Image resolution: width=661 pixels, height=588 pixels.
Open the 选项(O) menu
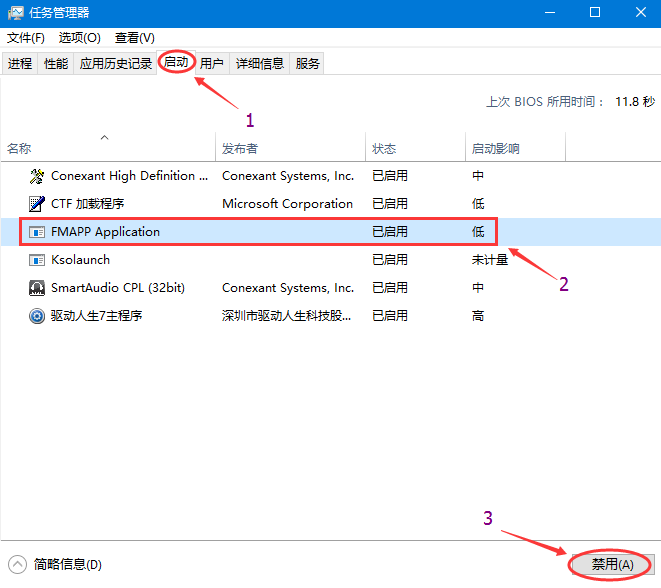(80, 38)
